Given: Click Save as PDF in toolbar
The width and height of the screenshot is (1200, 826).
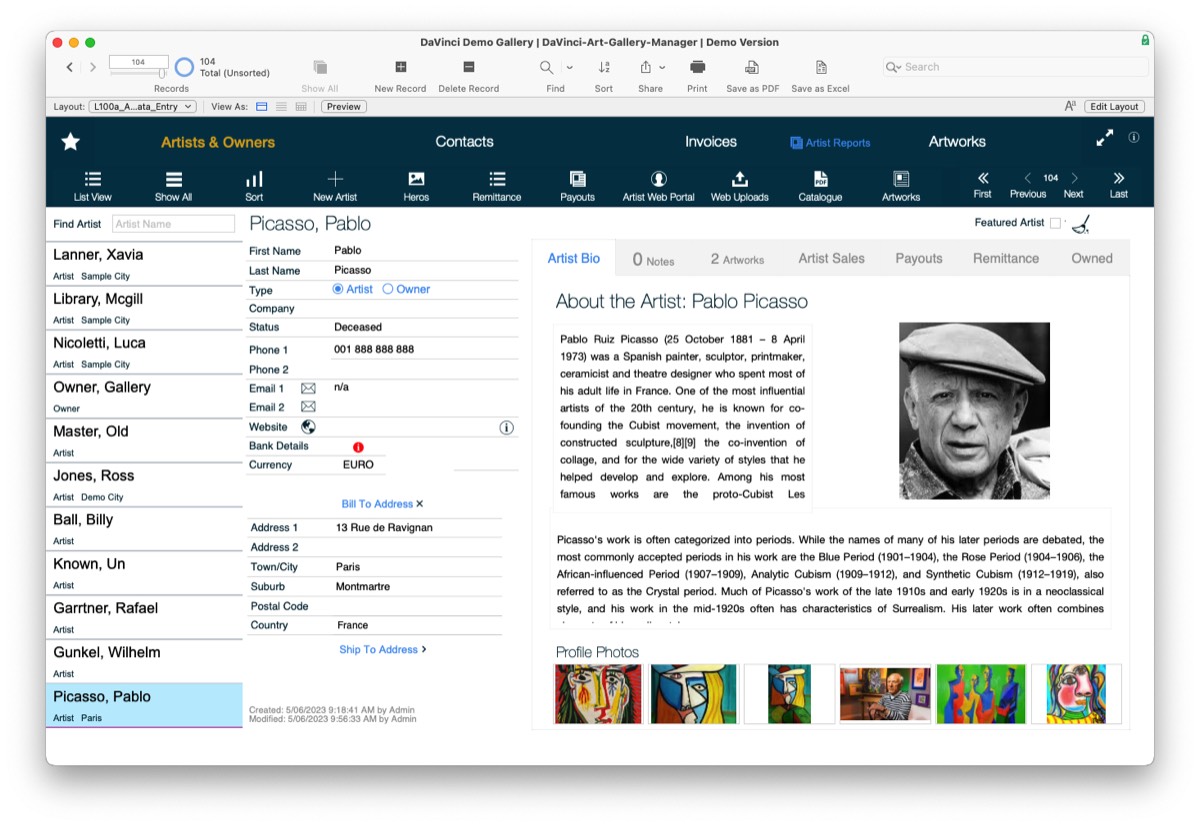Looking at the screenshot, I should tap(752, 75).
